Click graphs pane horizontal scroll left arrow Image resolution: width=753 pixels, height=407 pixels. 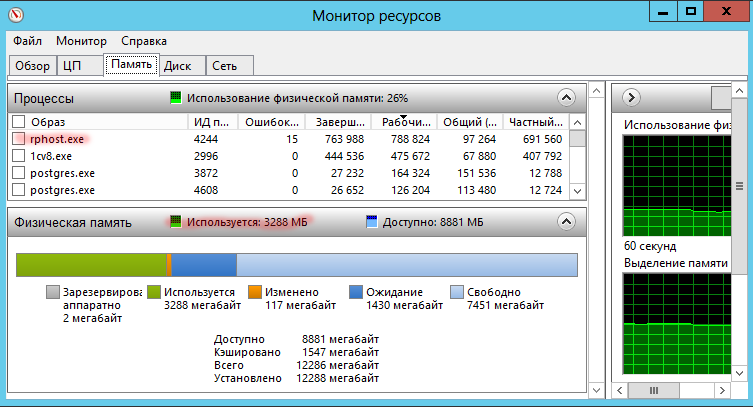tap(619, 390)
